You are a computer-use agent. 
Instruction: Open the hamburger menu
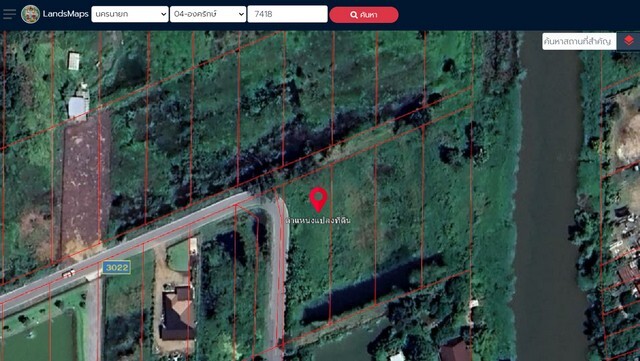(9, 14)
